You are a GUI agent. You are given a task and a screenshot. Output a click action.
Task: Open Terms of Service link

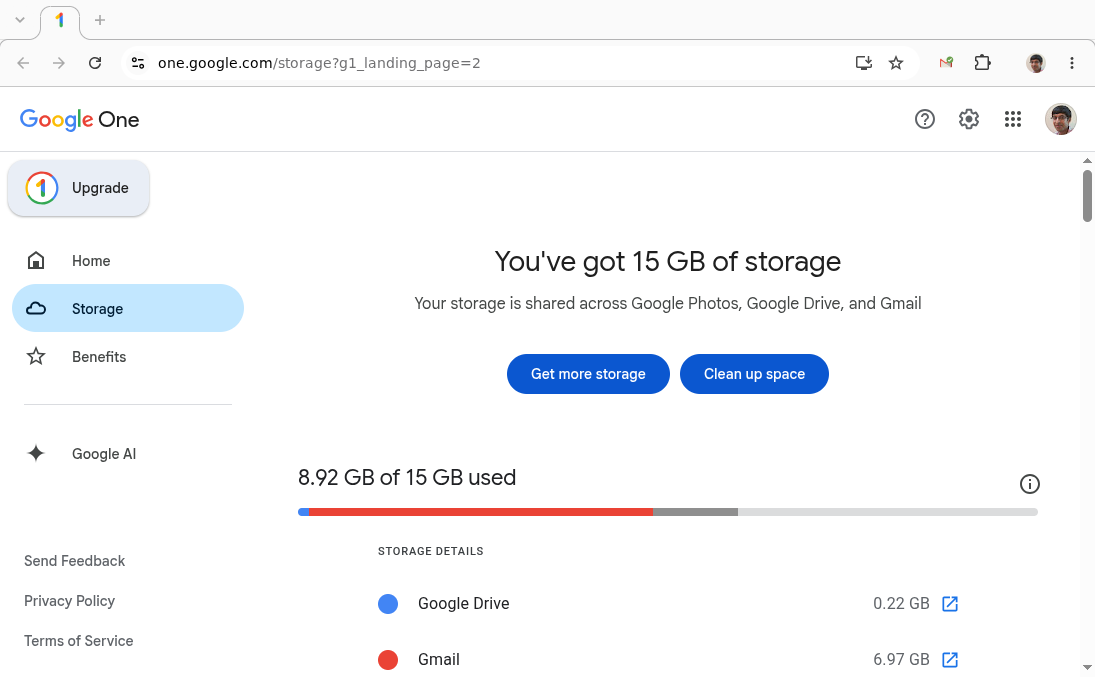click(78, 641)
